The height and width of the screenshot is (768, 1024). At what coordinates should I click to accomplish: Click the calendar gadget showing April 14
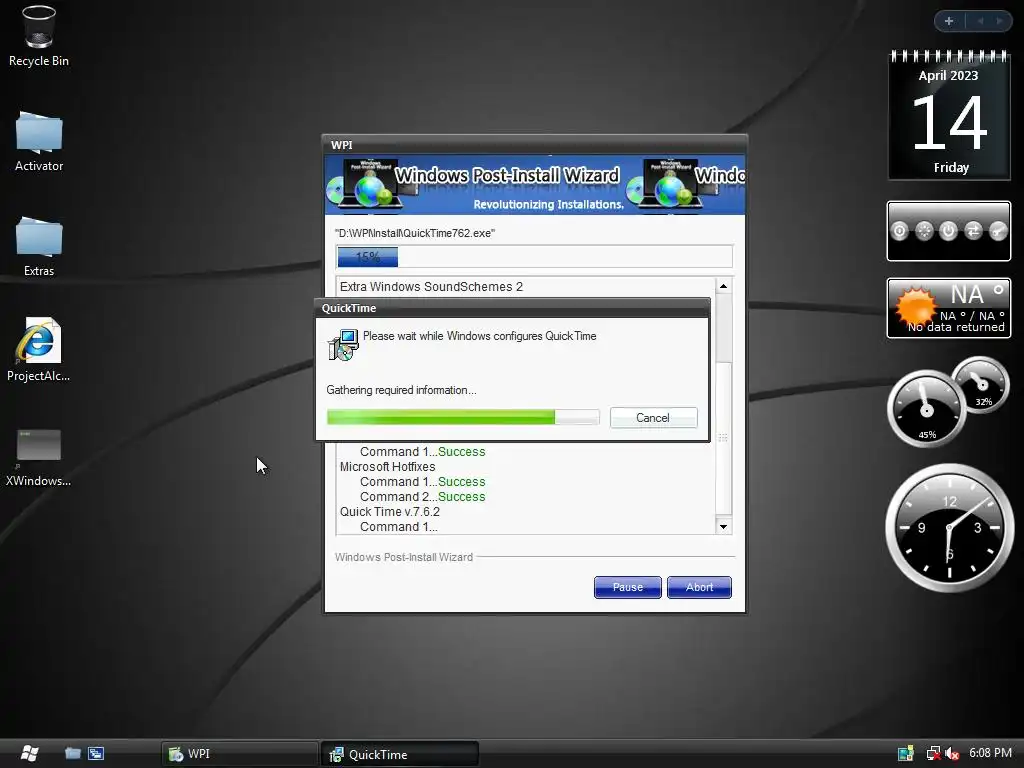(x=949, y=115)
